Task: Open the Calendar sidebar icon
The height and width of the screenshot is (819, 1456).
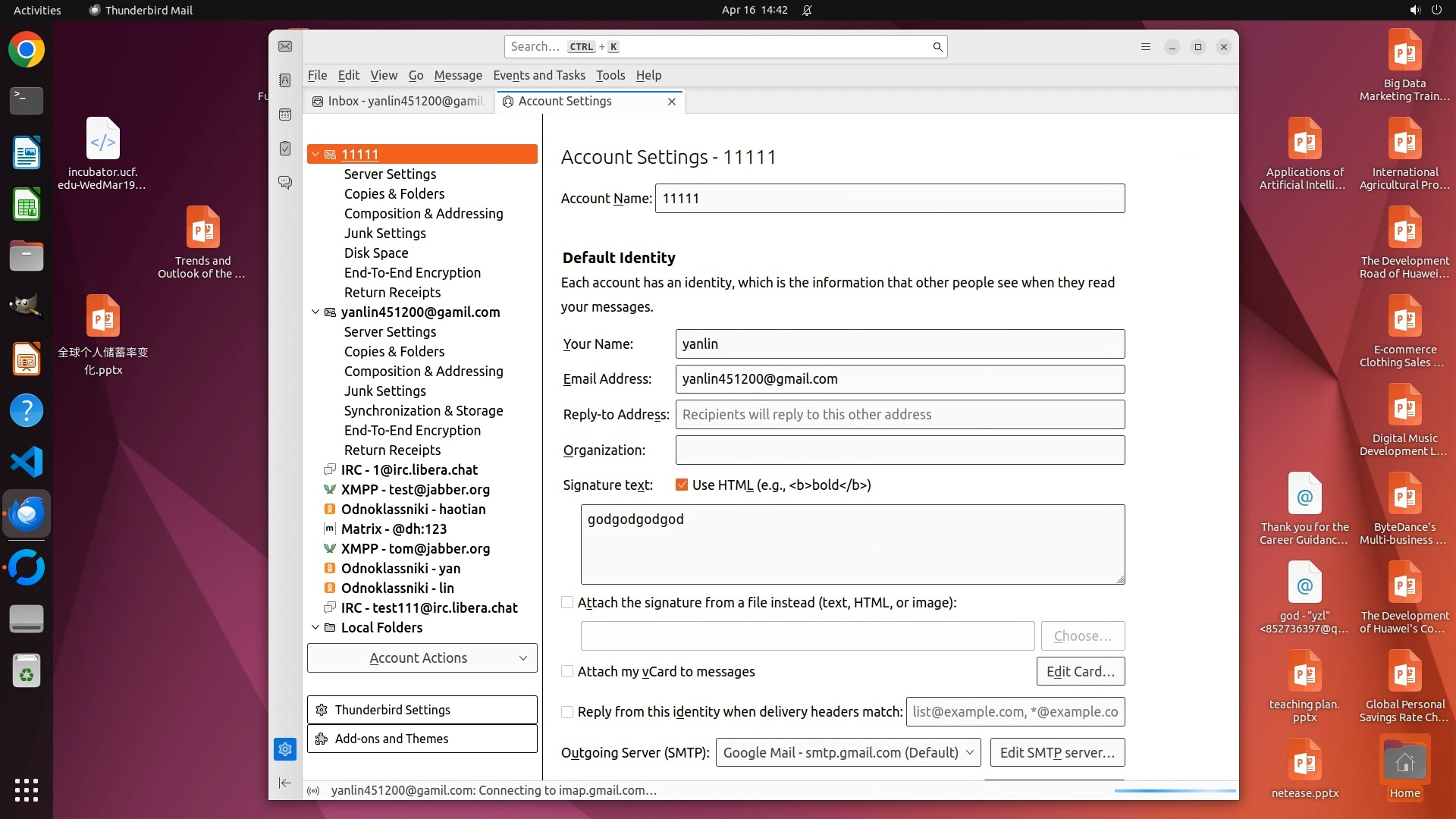Action: click(285, 115)
